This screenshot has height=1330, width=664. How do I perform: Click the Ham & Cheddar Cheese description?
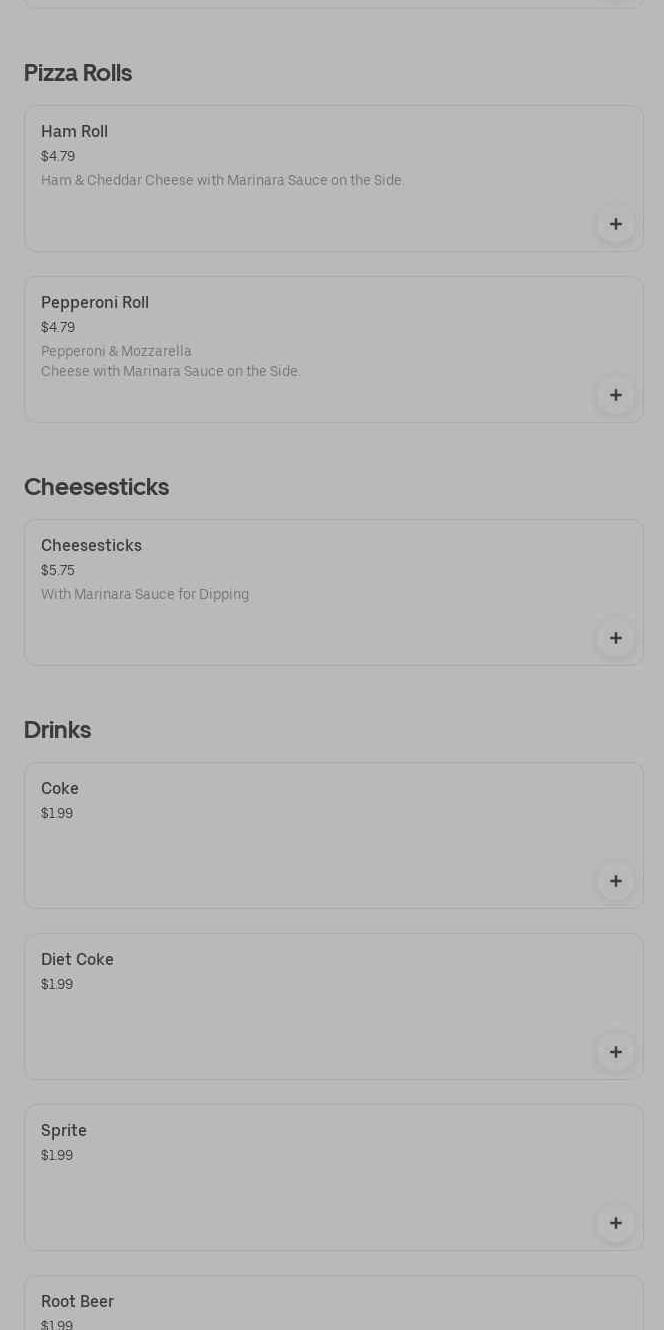point(222,181)
